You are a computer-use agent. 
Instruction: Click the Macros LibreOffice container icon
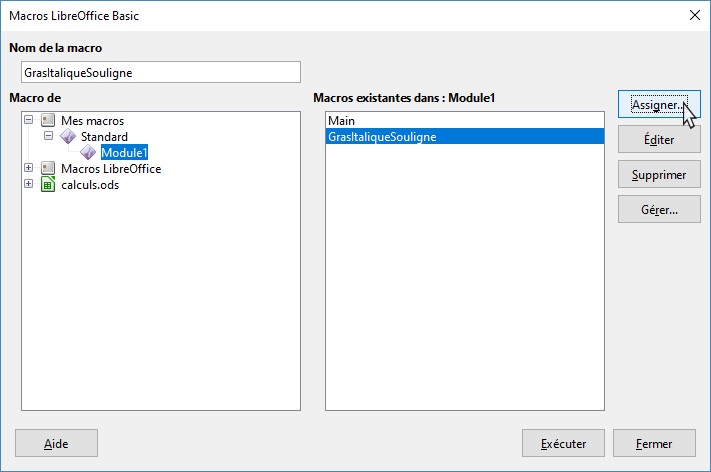47,169
